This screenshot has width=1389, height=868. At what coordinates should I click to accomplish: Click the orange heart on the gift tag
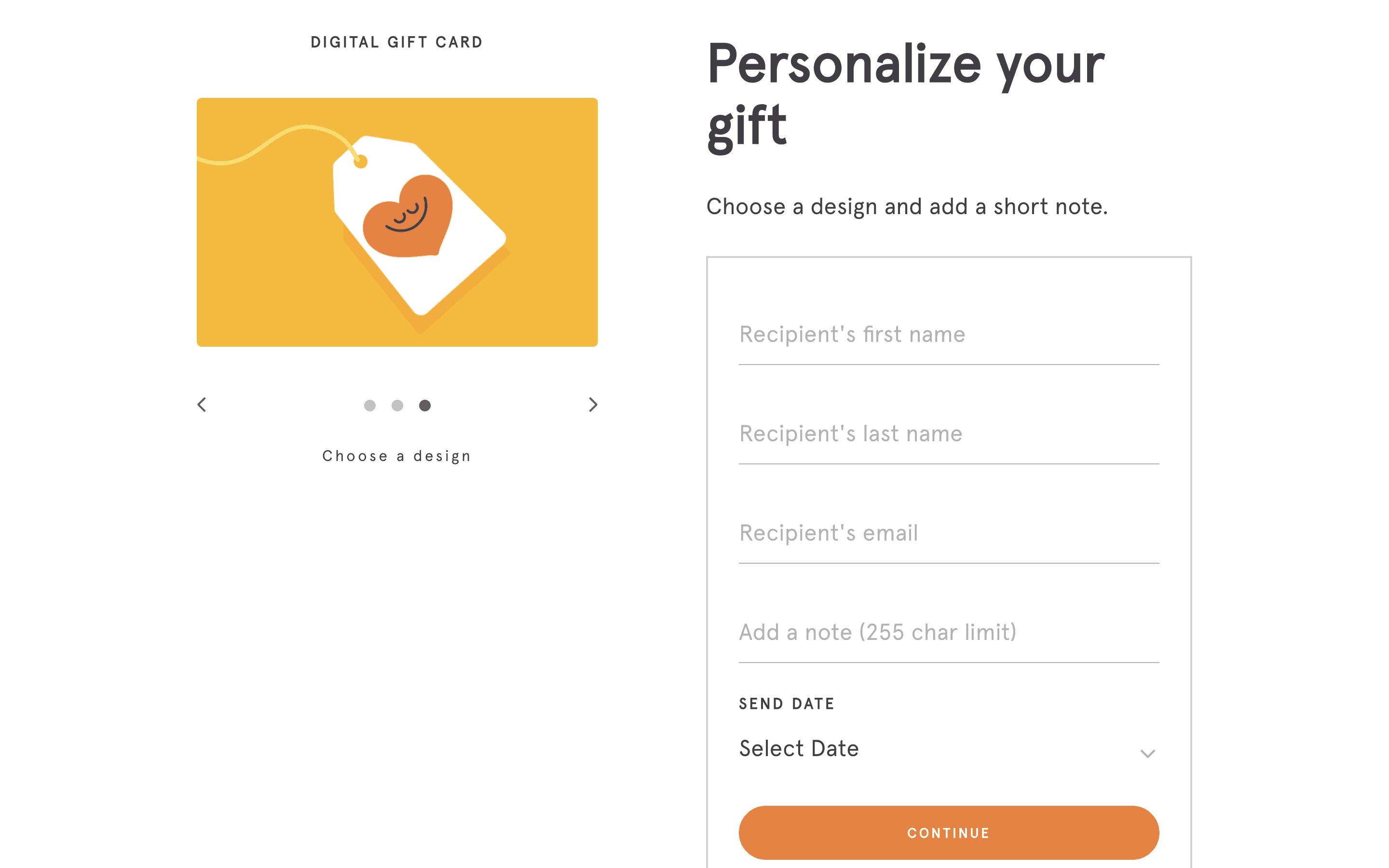coord(408,217)
